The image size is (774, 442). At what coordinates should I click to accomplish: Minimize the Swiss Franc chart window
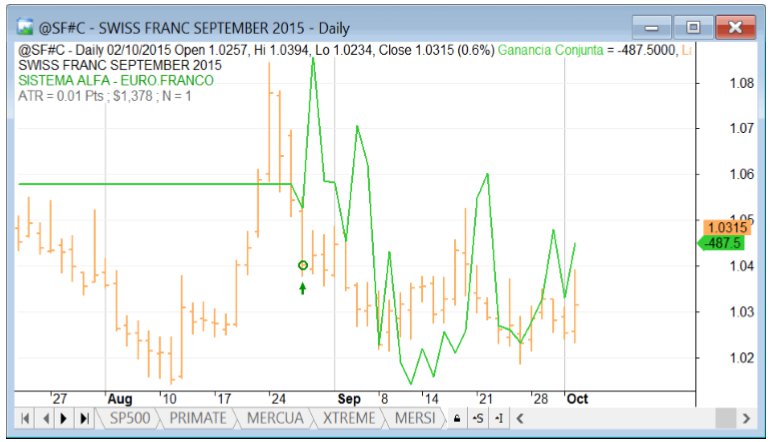click(x=652, y=27)
